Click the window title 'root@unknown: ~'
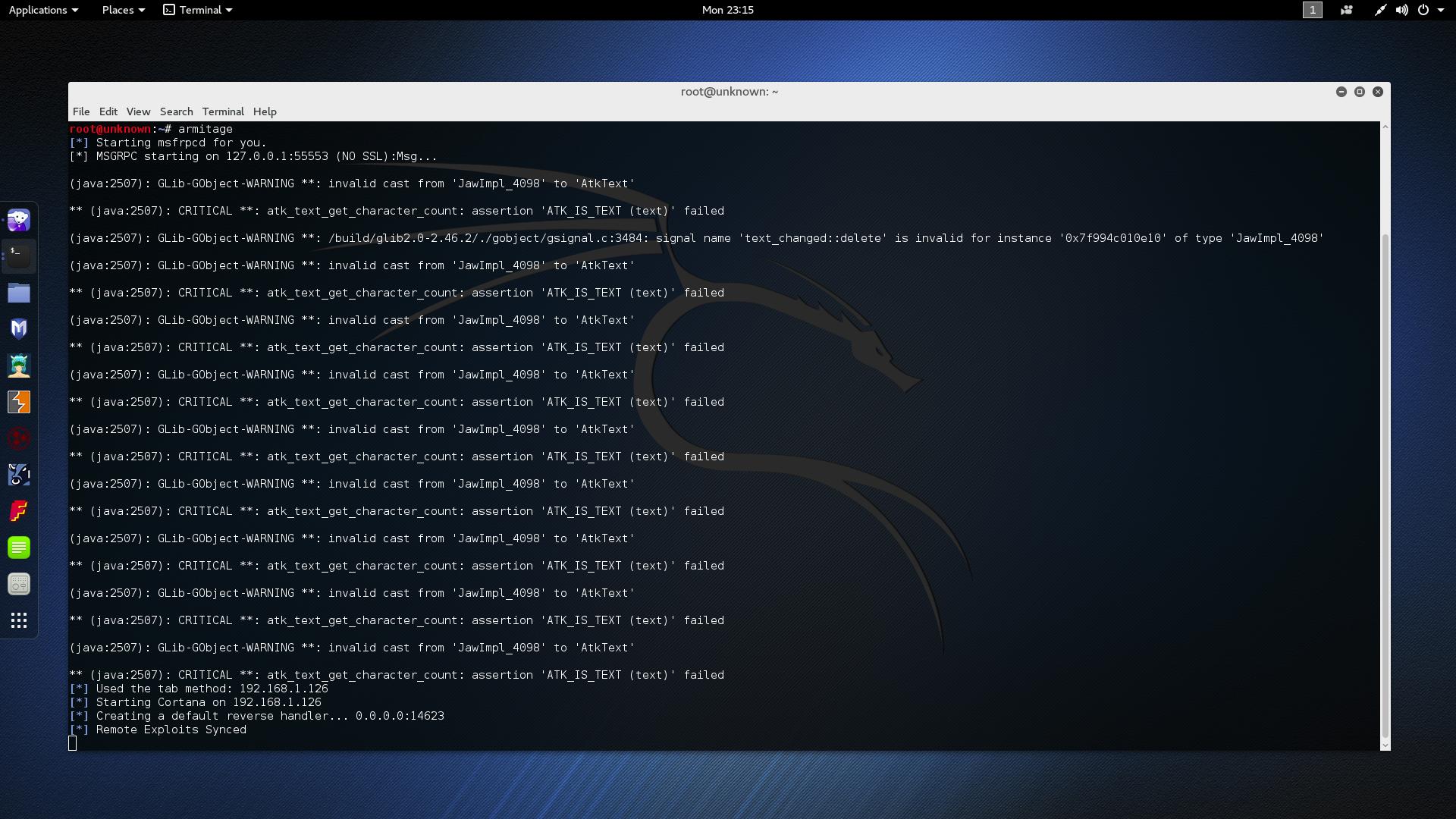 tap(730, 92)
